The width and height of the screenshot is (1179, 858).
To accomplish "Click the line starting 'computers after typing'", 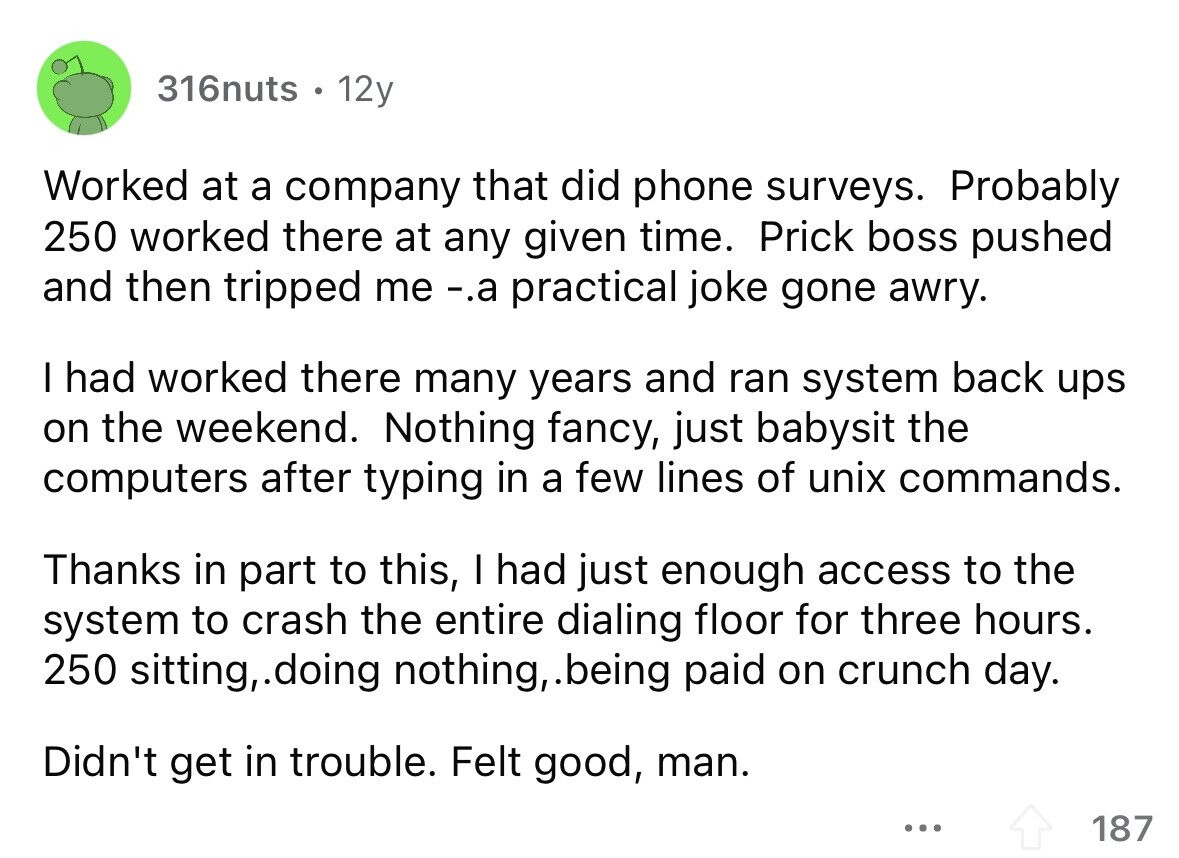I will click(x=583, y=478).
